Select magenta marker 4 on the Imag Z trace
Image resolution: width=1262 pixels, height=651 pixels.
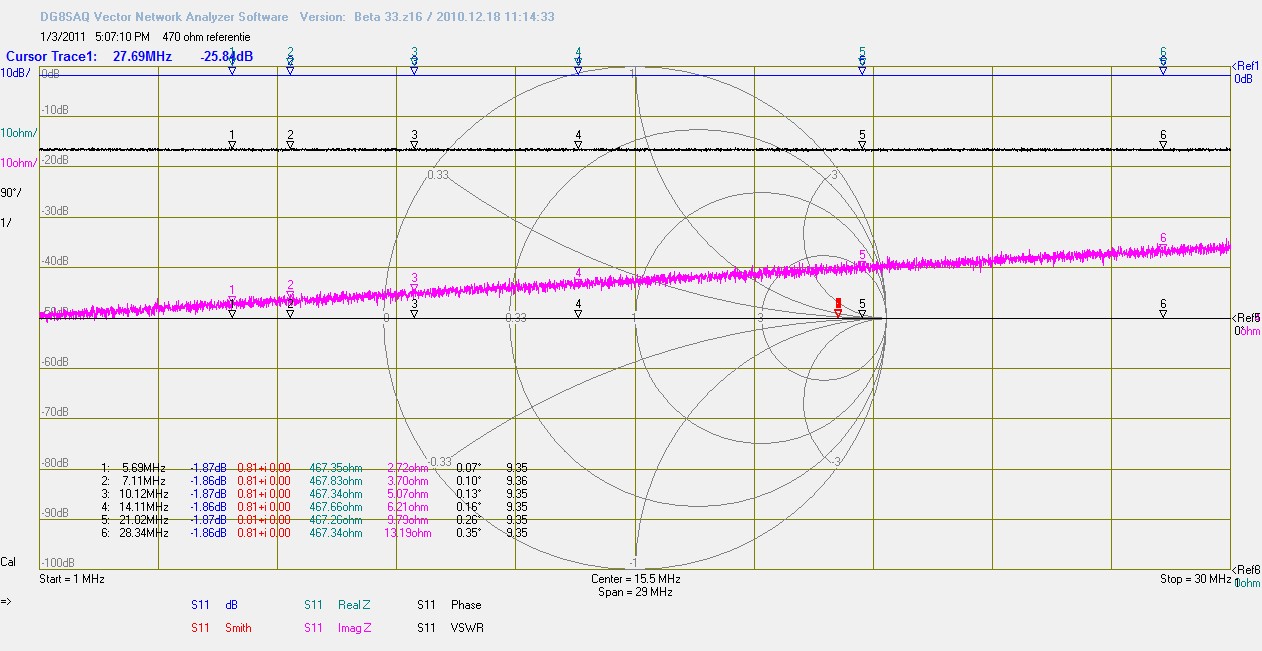[578, 278]
